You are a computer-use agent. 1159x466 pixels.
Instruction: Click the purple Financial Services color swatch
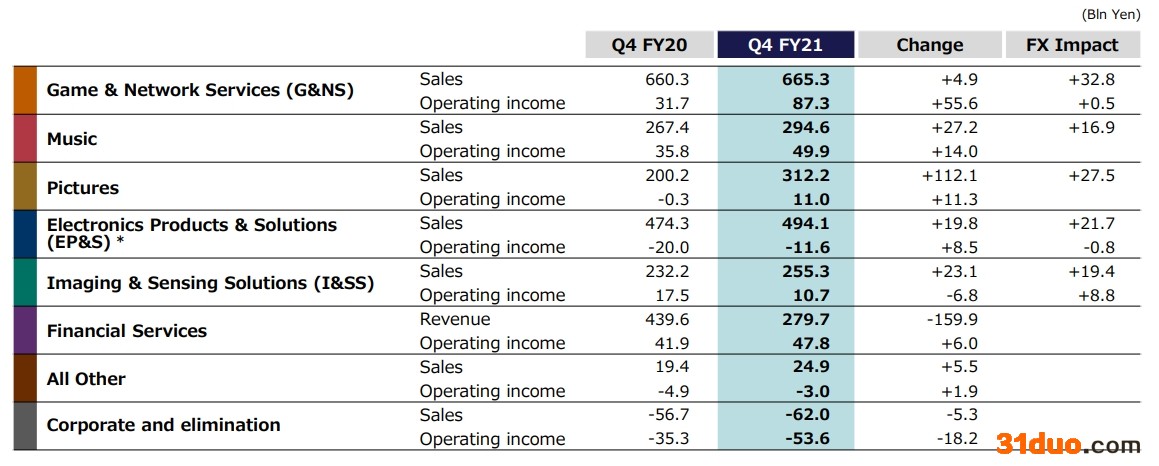coord(25,330)
